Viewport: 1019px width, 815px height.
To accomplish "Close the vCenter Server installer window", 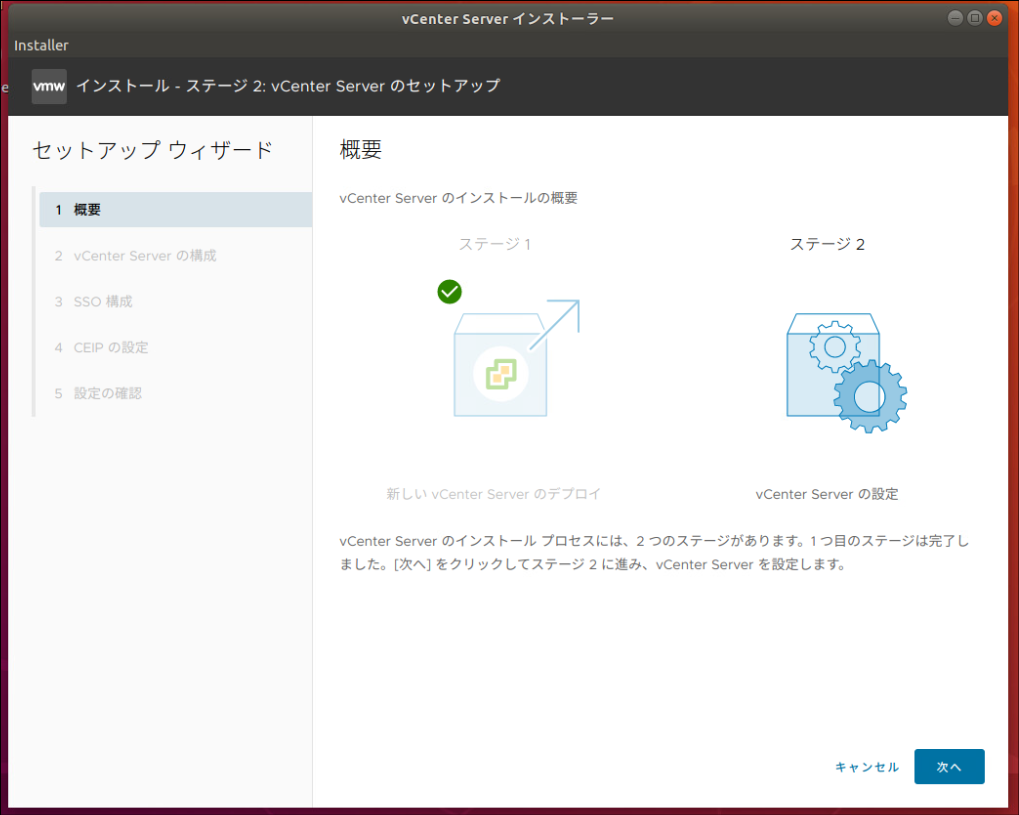I will [994, 18].
